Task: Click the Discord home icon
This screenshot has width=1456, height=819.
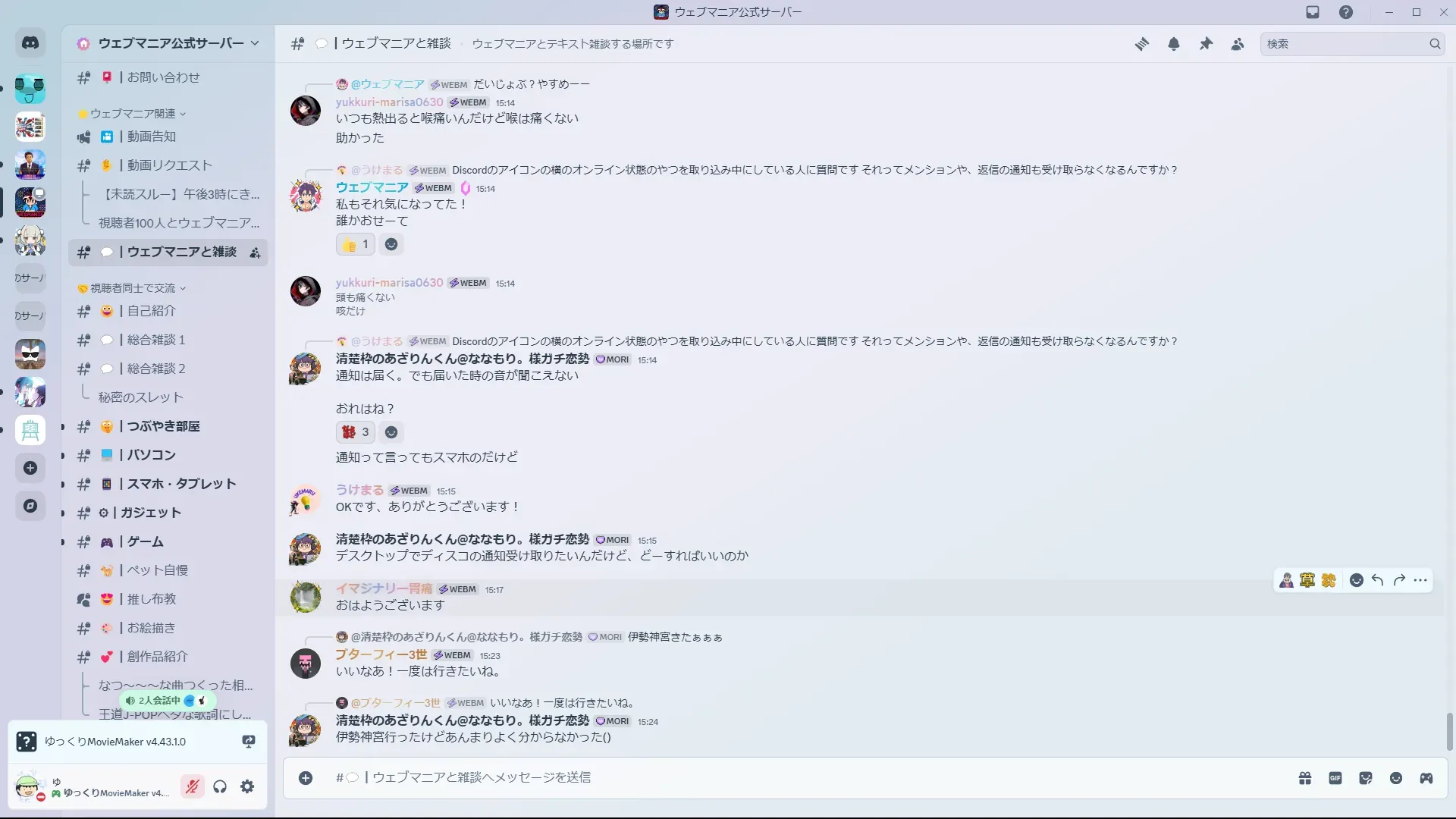Action: point(30,43)
